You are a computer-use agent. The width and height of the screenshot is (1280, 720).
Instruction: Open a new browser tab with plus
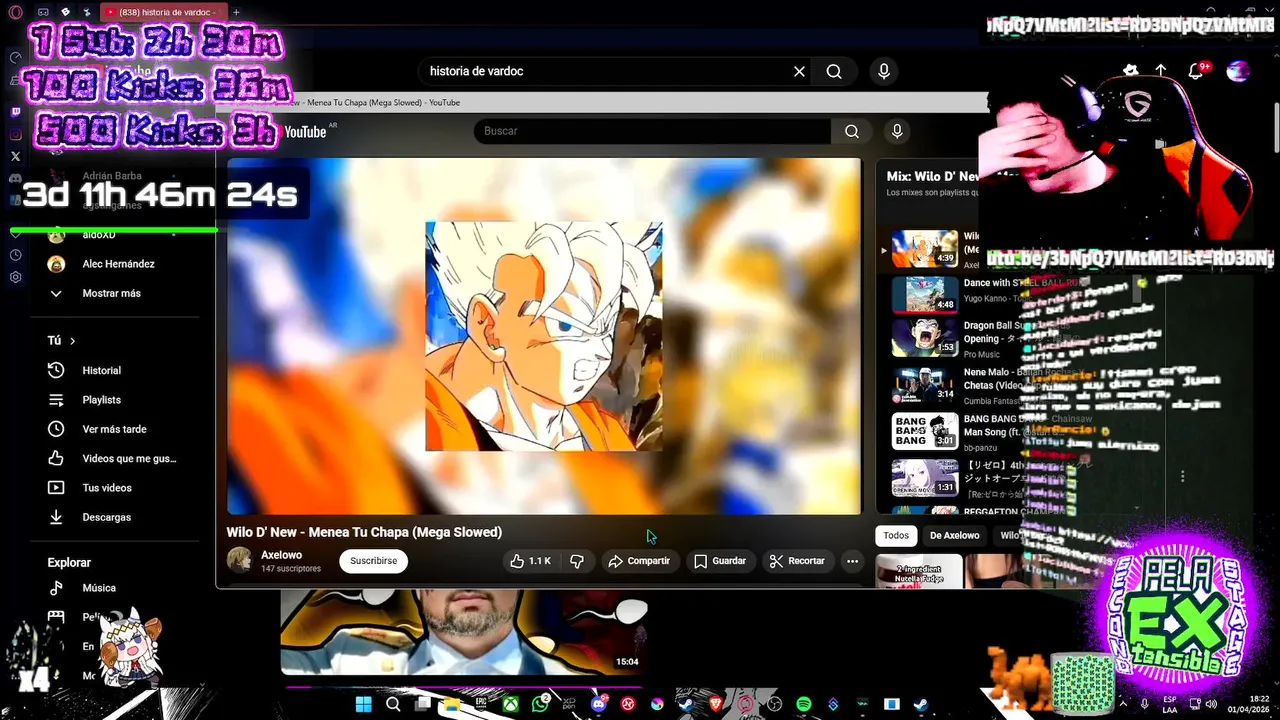point(236,12)
